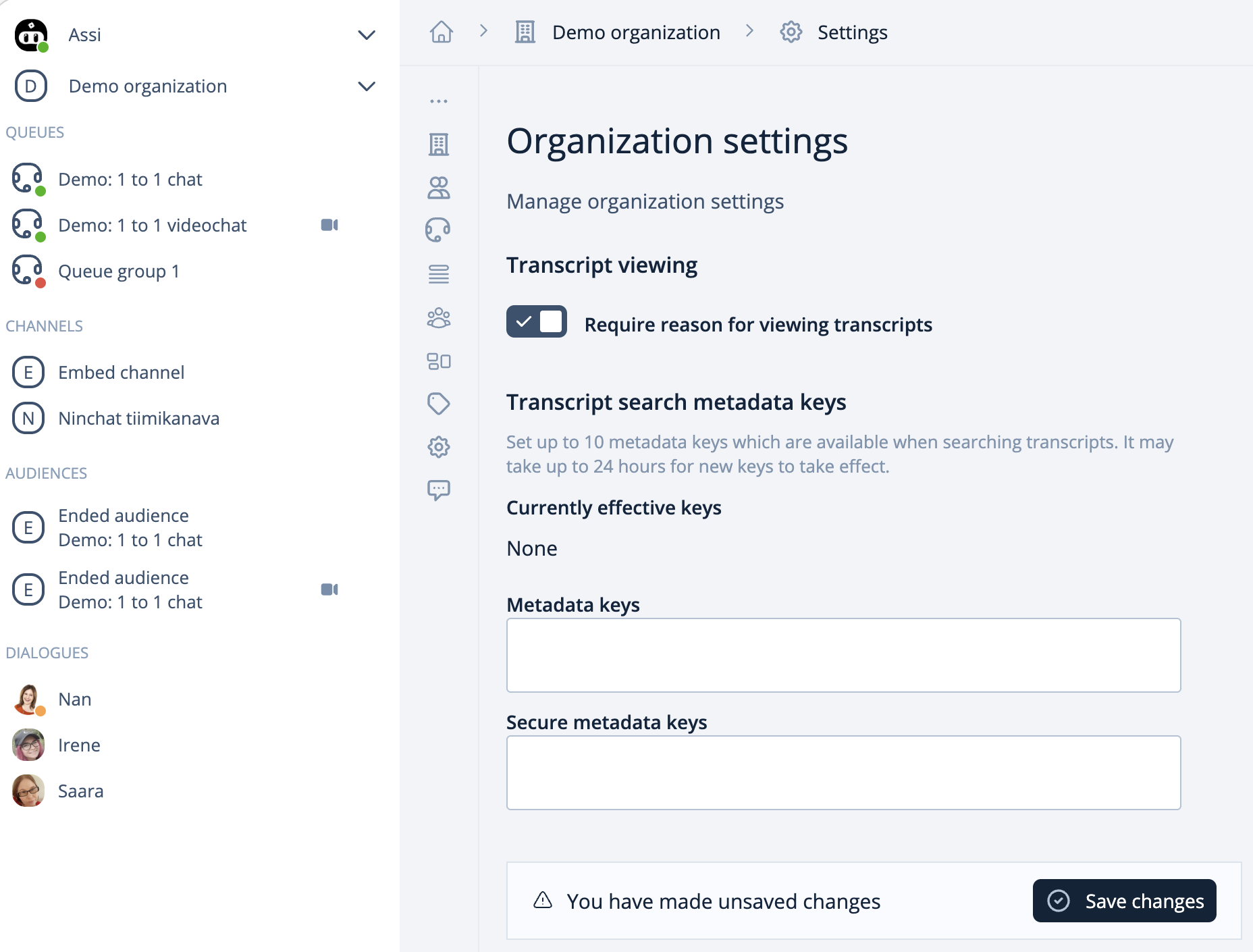Image resolution: width=1253 pixels, height=952 pixels.
Task: Select the settings gear icon in sidebar
Action: (x=439, y=446)
